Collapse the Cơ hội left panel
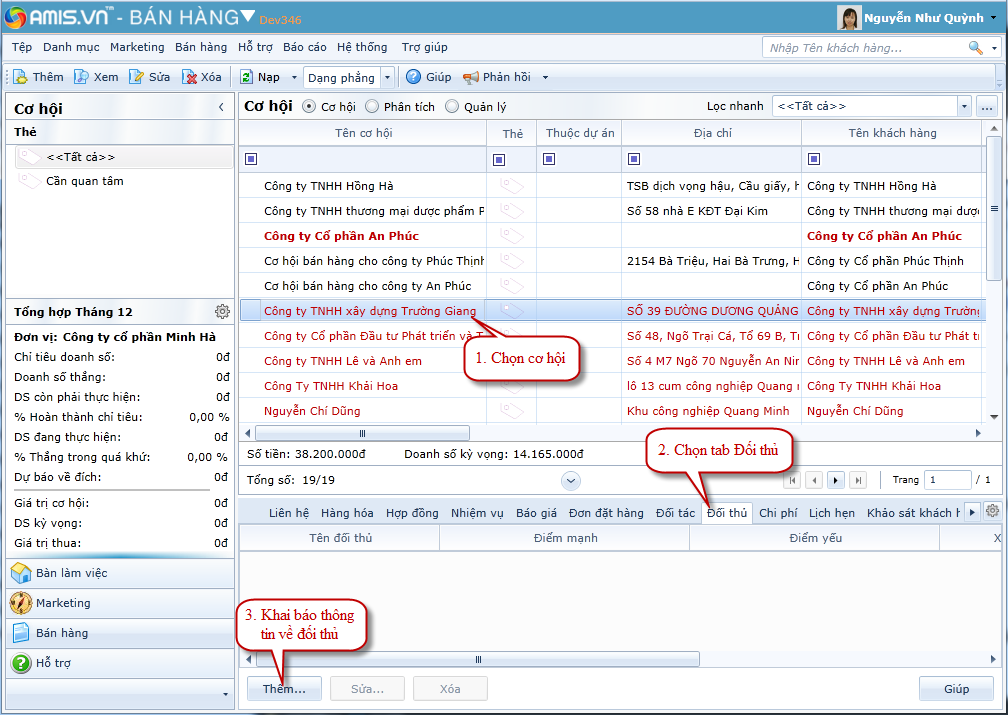1008x715 pixels. (x=221, y=108)
